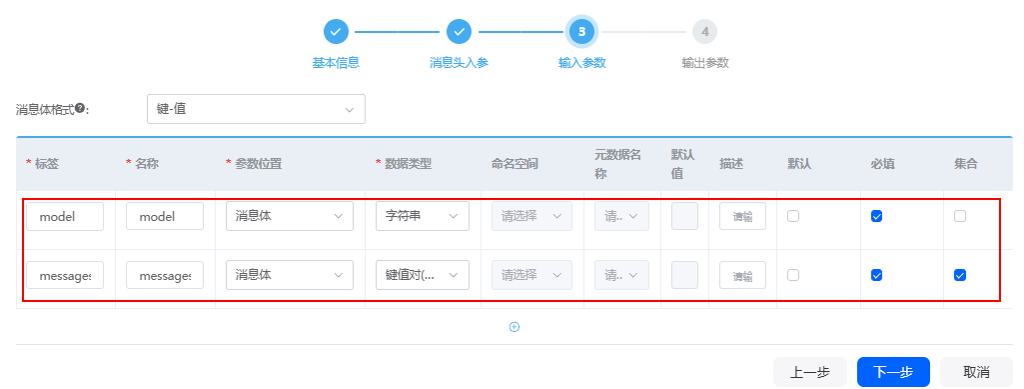This screenshot has width=1024, height=389.
Task: Open 数据类型 键值对 dropdown in messages row
Action: coord(423,275)
